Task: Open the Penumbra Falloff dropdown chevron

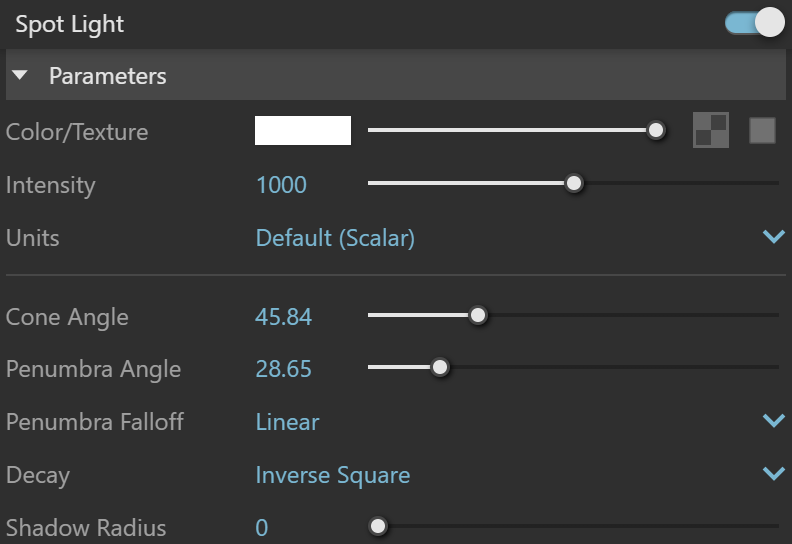Action: [773, 420]
